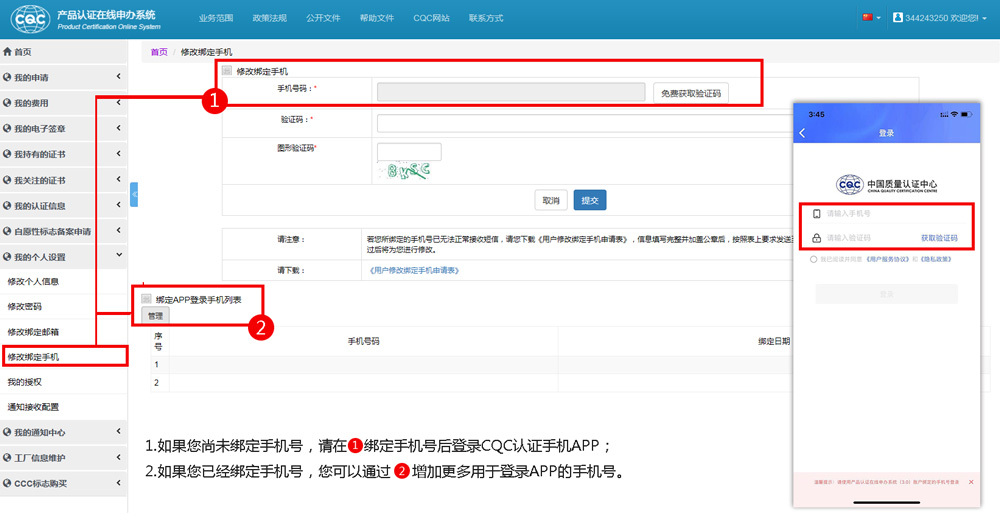Click the China flag language icon
Image resolution: width=1000 pixels, height=518 pixels.
point(866,18)
